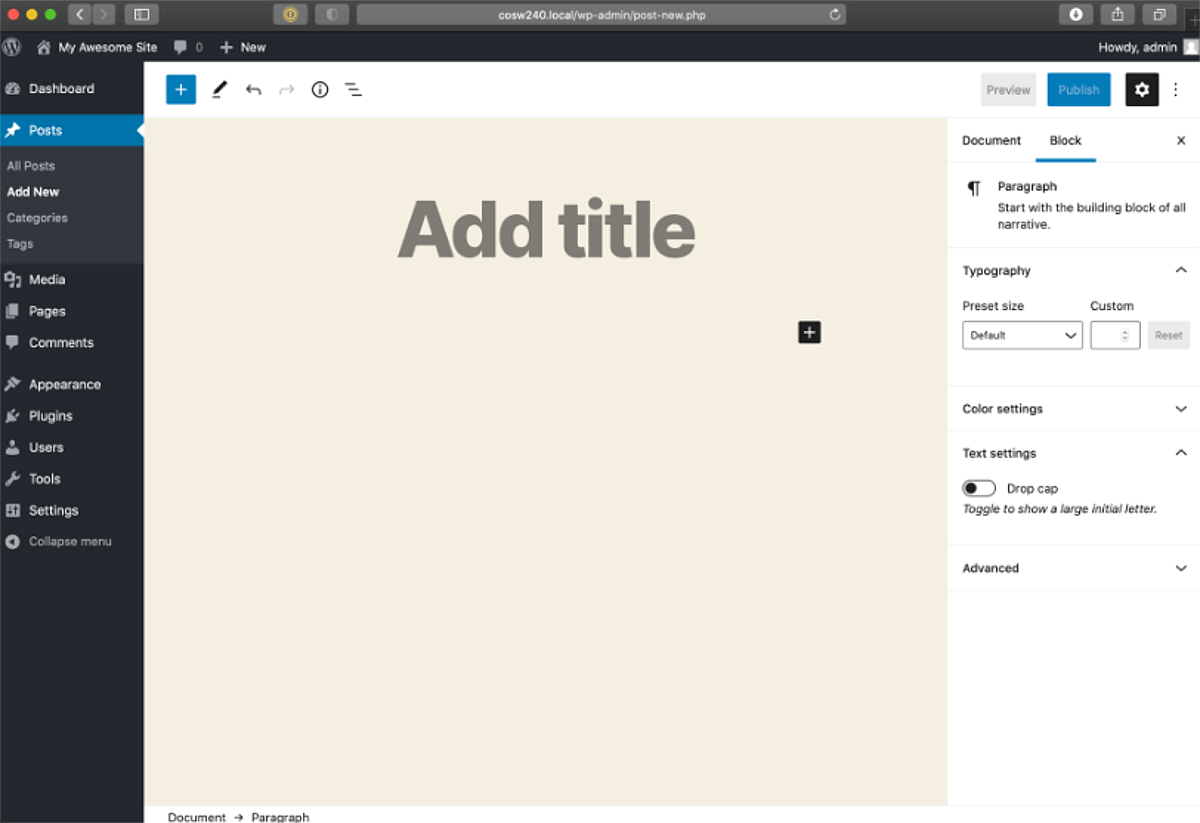Open the more options ellipsis menu
Image resolution: width=1200 pixels, height=823 pixels.
pyautogui.click(x=1176, y=89)
